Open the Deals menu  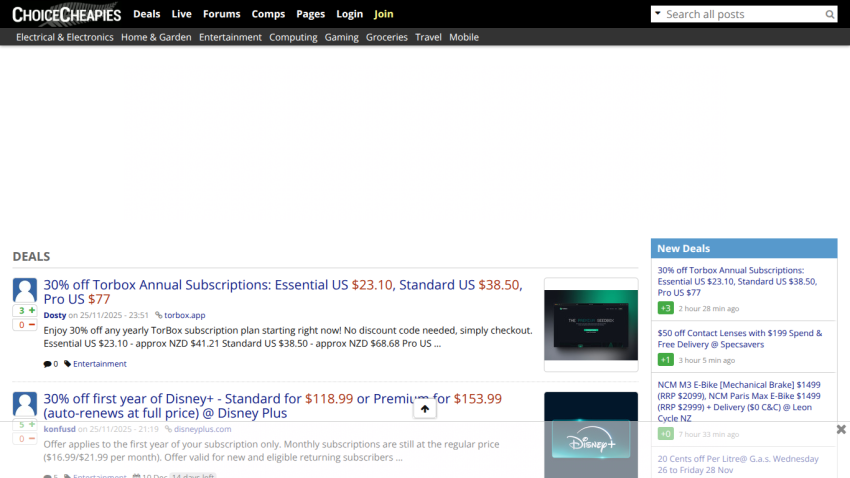(146, 14)
